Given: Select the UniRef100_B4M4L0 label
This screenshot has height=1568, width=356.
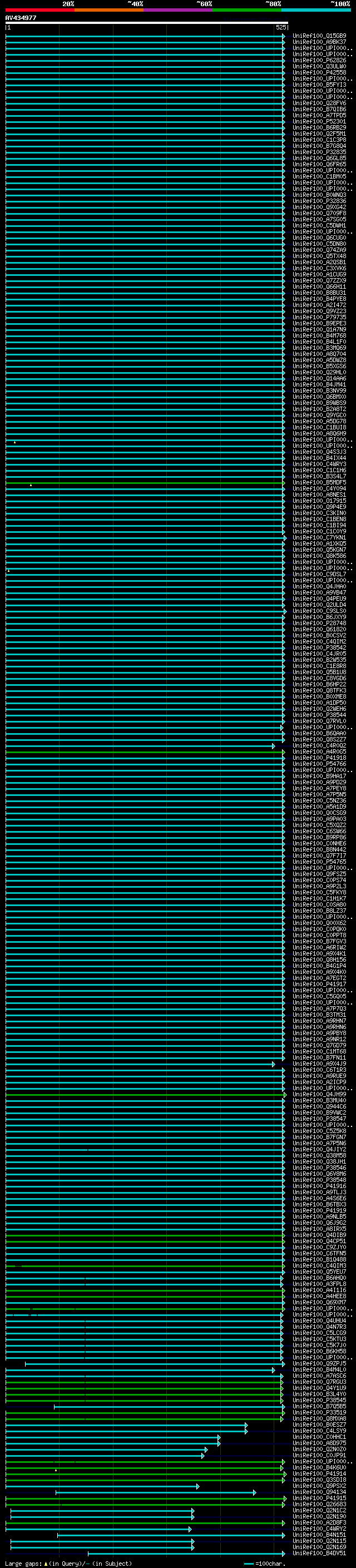Looking at the screenshot, I should click(319, 1369).
